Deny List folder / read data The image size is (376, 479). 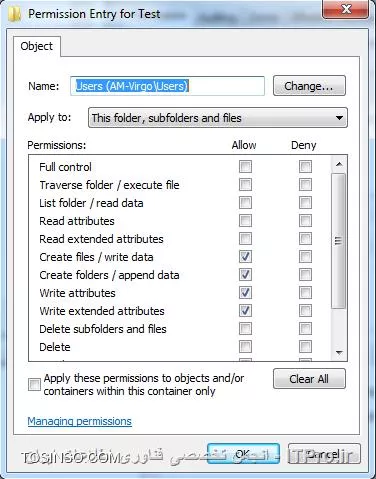tap(305, 203)
